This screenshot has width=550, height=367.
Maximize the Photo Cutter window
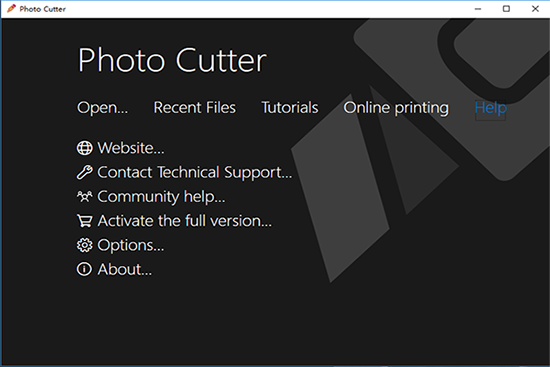click(506, 9)
